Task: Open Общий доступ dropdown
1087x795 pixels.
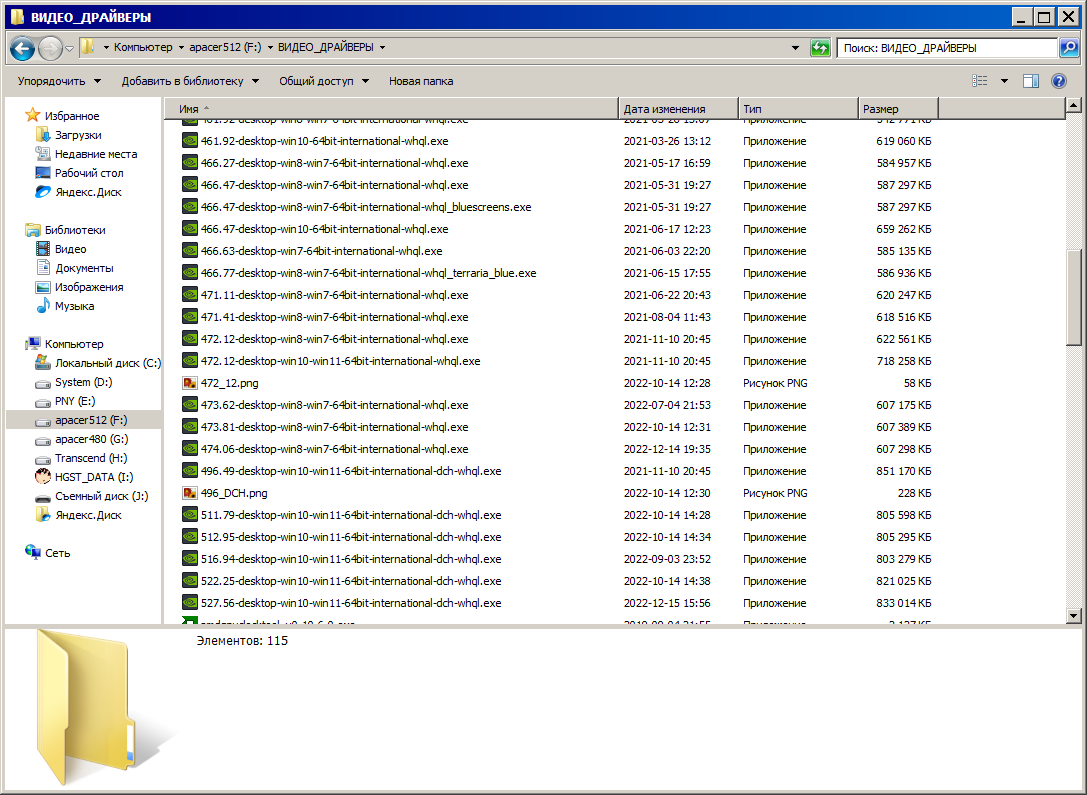Action: (x=324, y=81)
